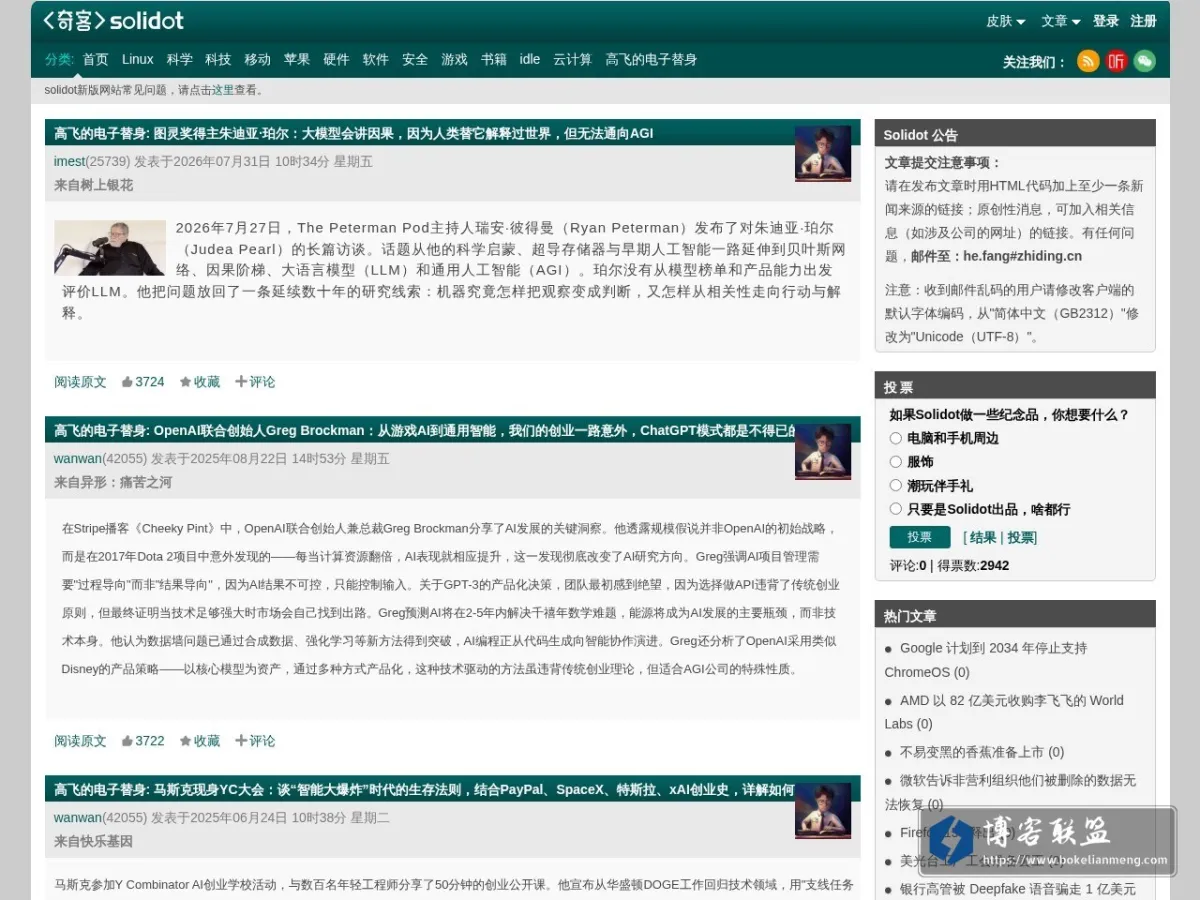This screenshot has width=1200, height=900.
Task: Click the Solidot logo
Action: pos(113,20)
